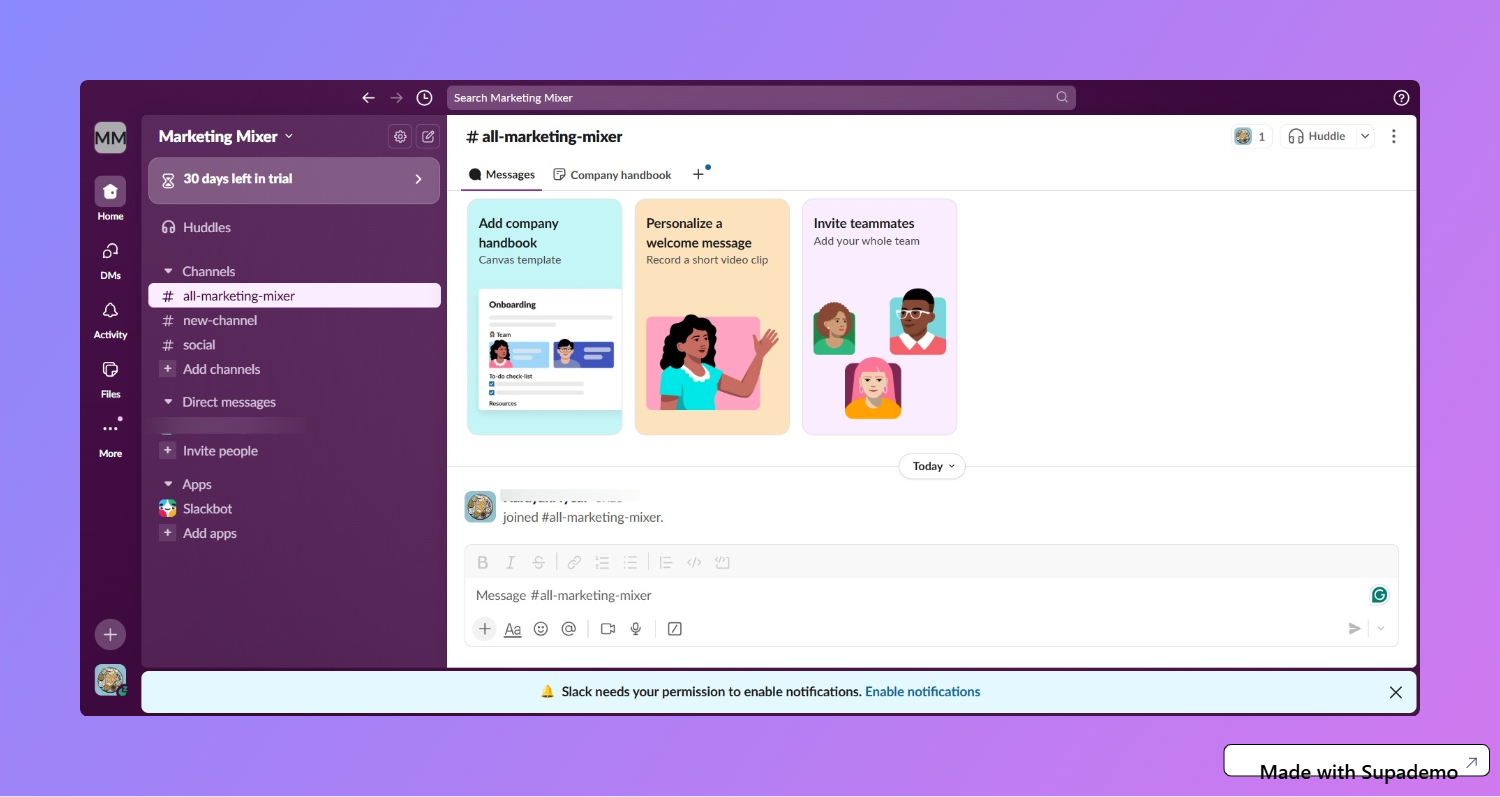Screen dimensions: 1500x797
Task: Mention someone with the @ icon
Action: (569, 629)
